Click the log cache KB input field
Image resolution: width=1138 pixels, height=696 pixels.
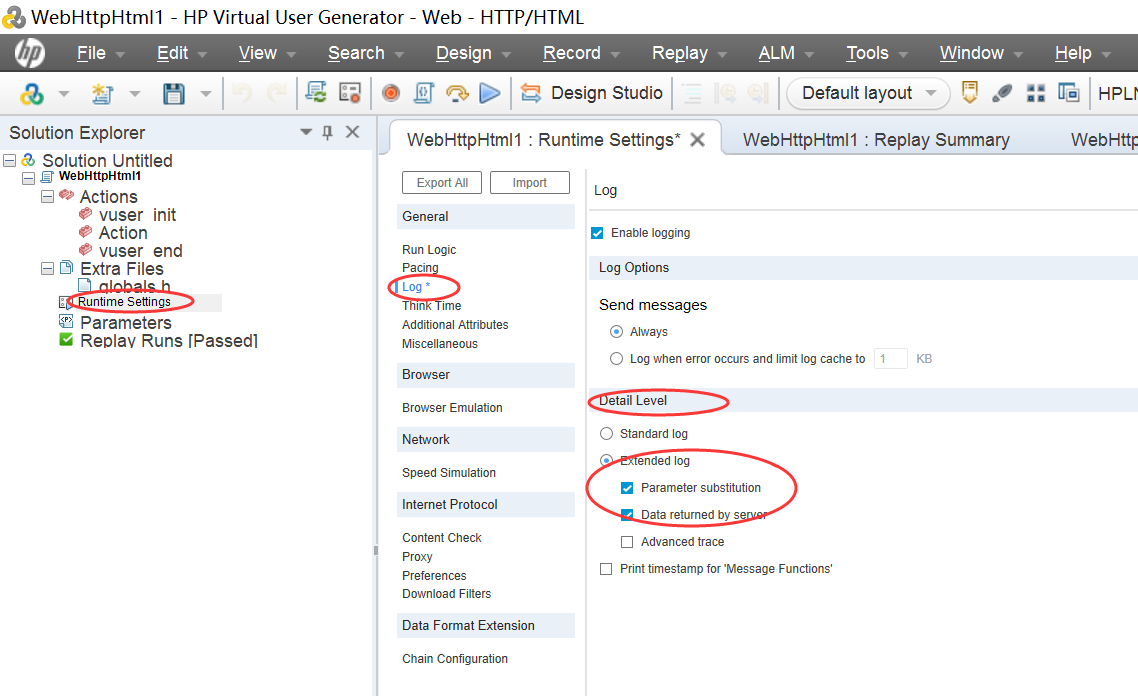click(x=891, y=359)
